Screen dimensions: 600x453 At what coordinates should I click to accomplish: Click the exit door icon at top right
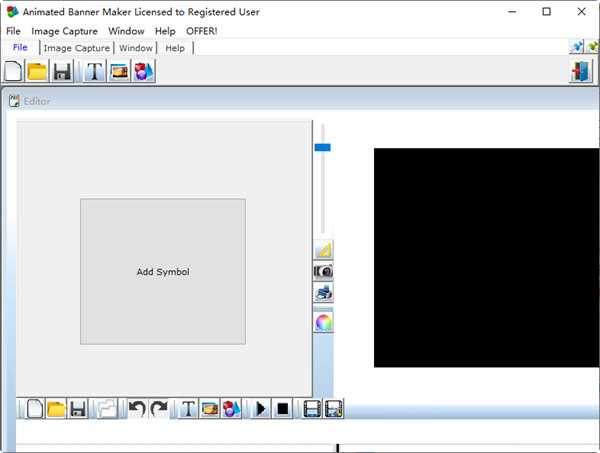point(581,71)
